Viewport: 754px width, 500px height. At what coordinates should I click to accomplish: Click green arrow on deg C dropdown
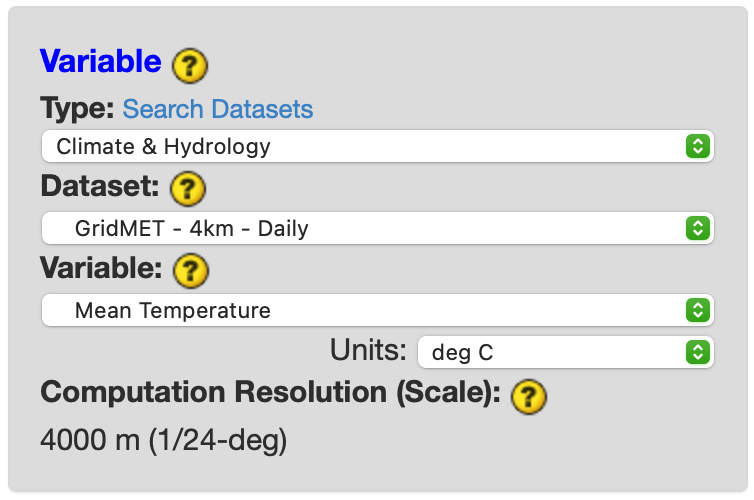click(x=697, y=352)
